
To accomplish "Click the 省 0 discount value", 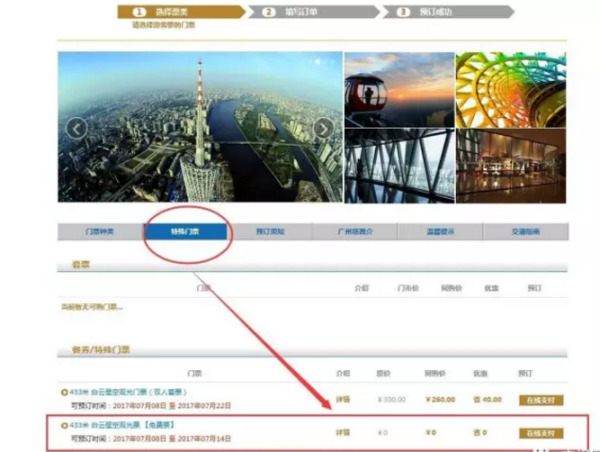I will click(x=480, y=432).
